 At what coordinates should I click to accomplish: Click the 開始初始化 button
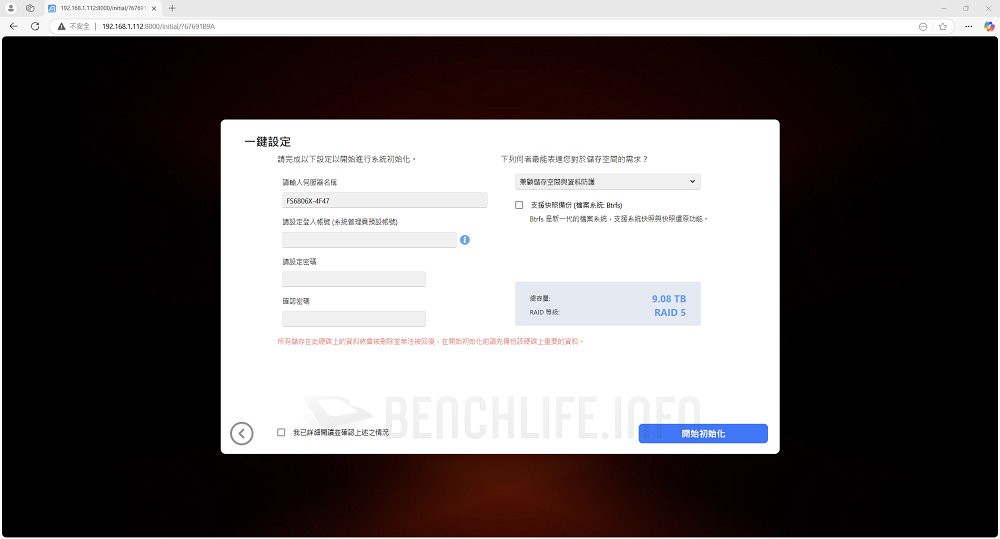pyautogui.click(x=703, y=434)
